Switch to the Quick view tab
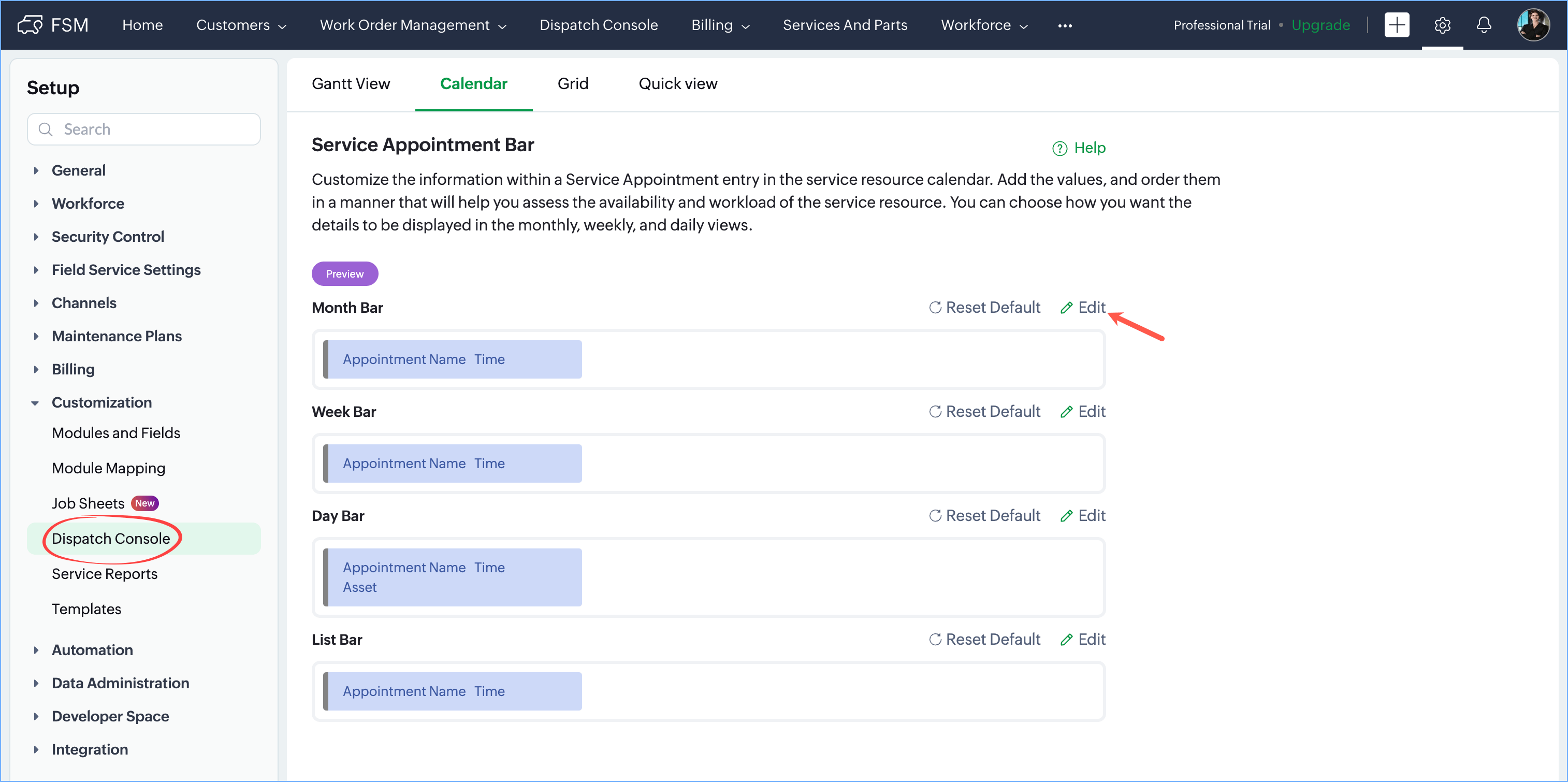The image size is (1568, 782). click(677, 84)
